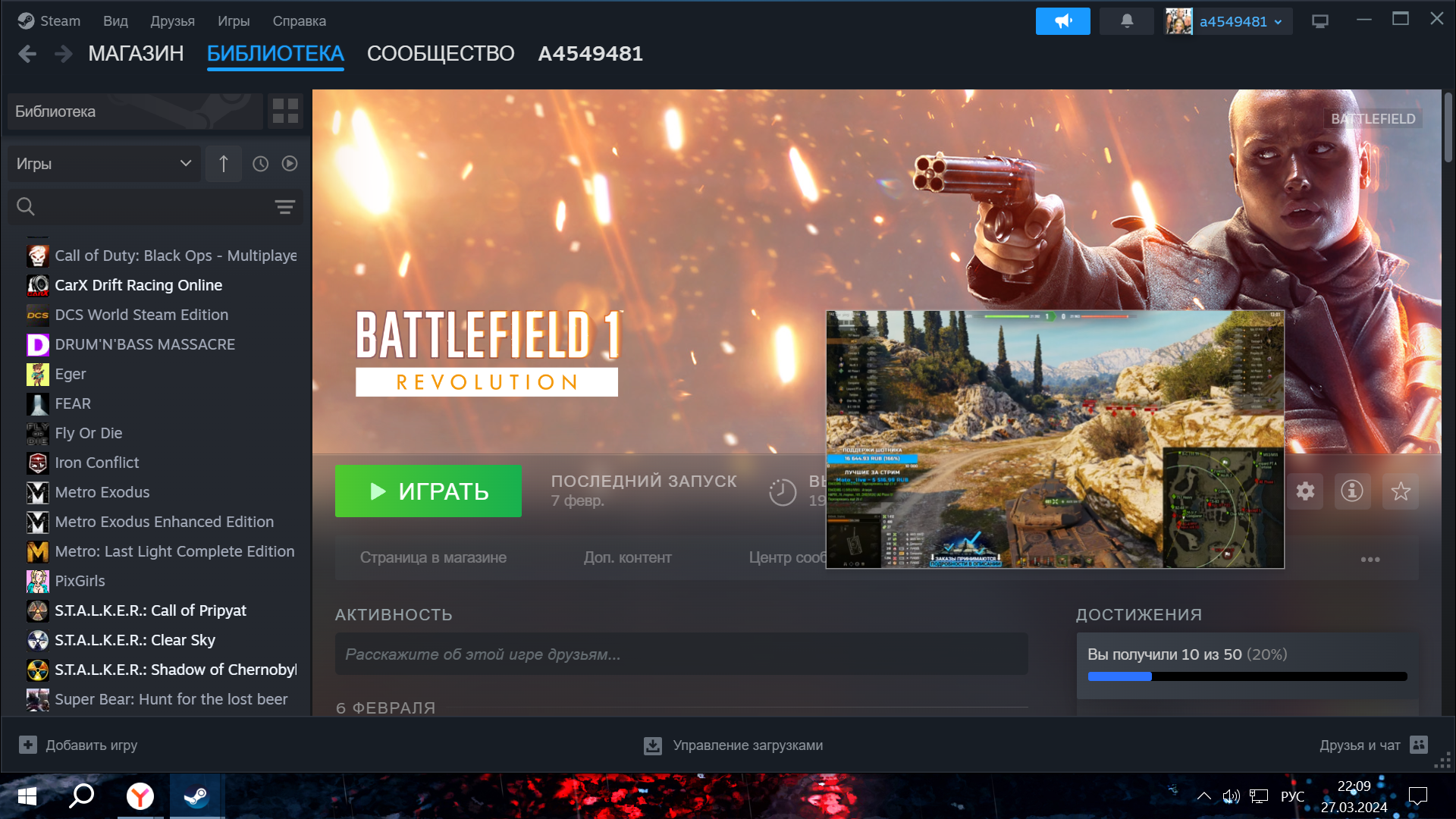Open the Друзья menu
The height and width of the screenshot is (819, 1456).
pos(172,21)
